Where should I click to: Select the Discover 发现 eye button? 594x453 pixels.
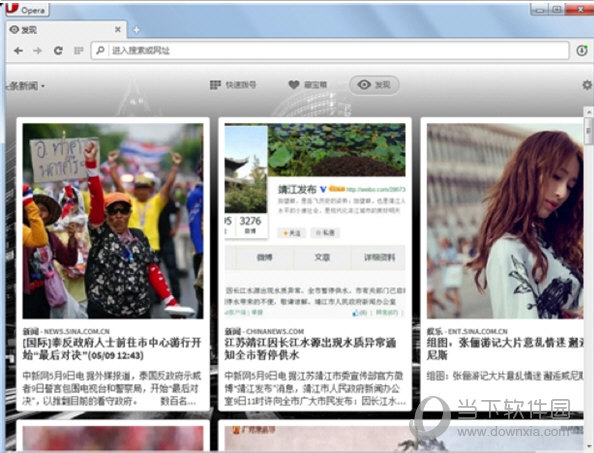[x=374, y=85]
